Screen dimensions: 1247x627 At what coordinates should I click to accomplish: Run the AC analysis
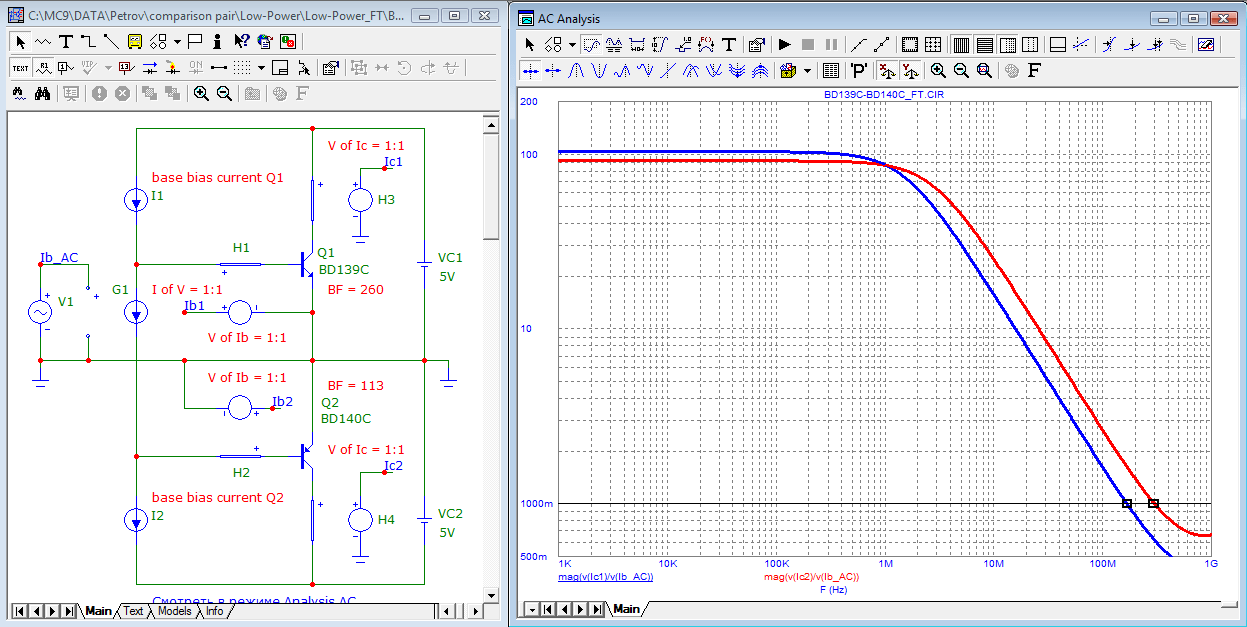(785, 44)
